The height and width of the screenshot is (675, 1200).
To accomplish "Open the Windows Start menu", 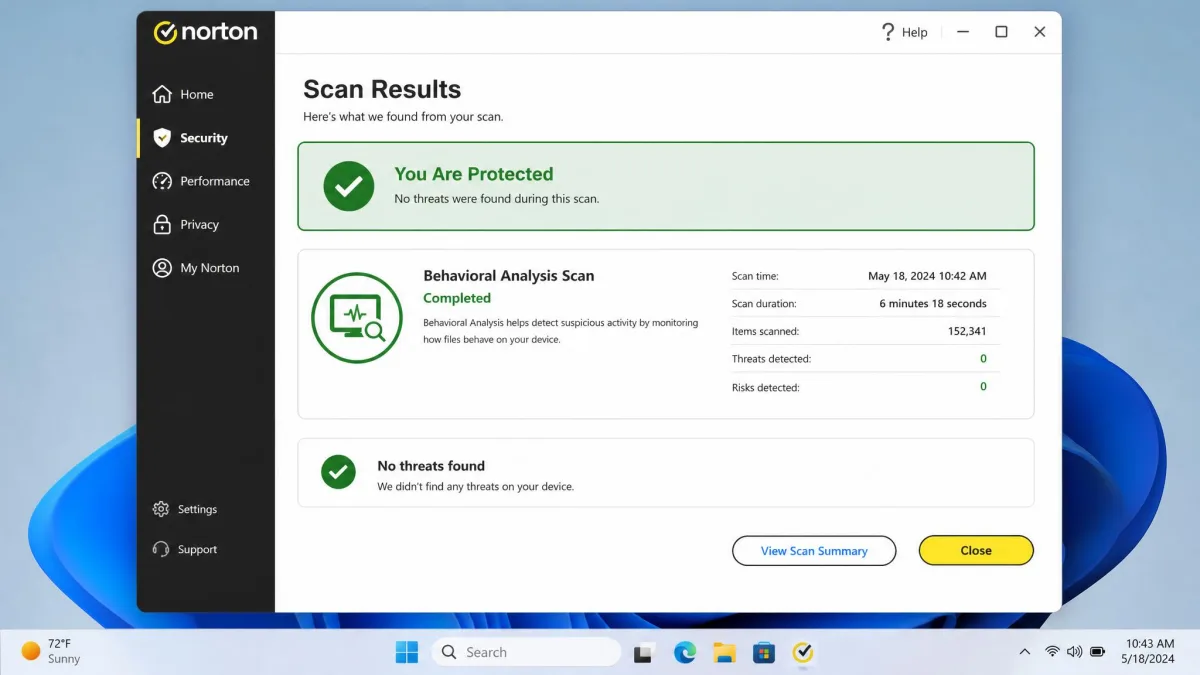I will point(407,652).
